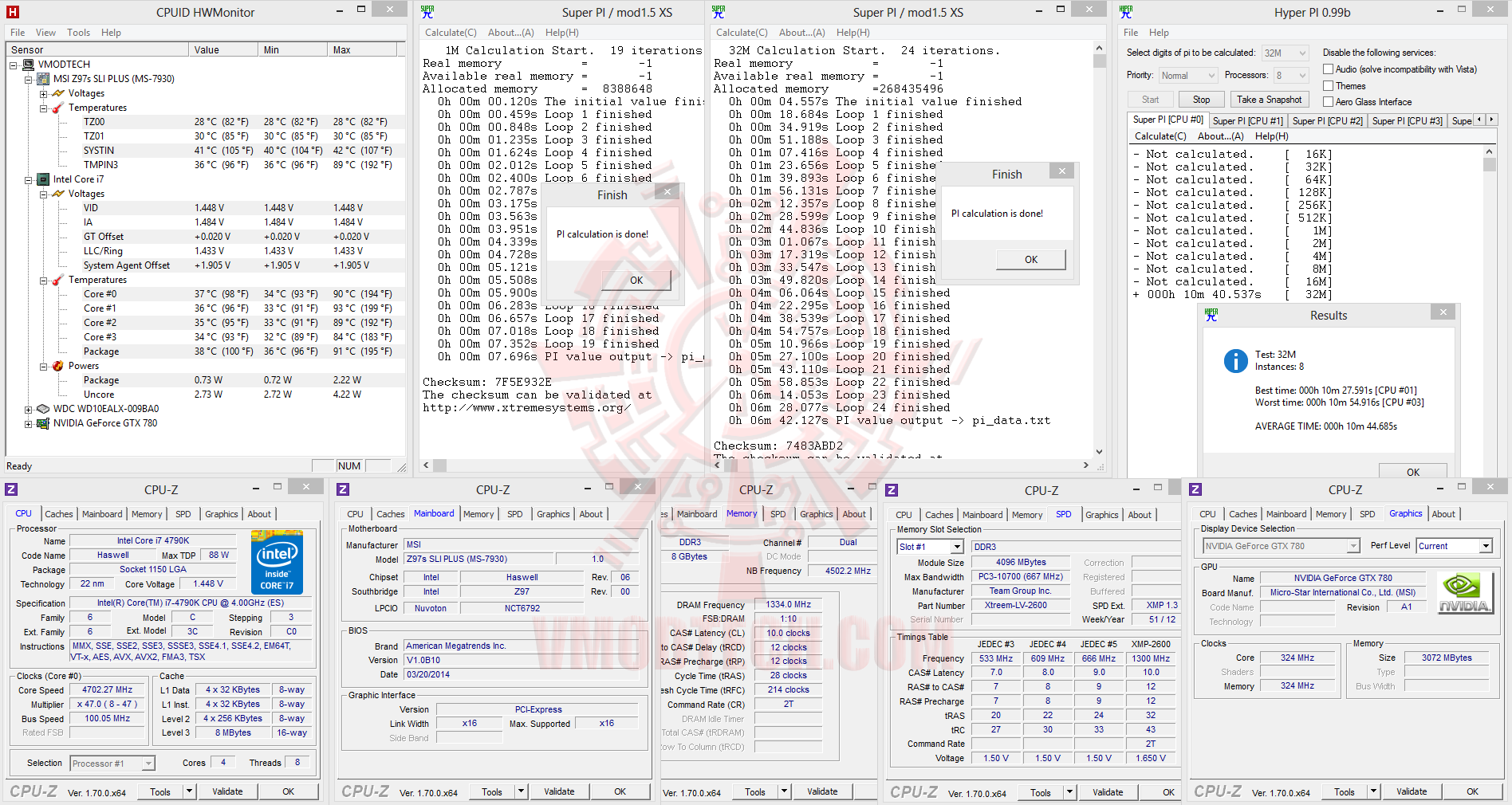
Task: Click the Super PI icon in Results dialog title
Action: 1211,316
